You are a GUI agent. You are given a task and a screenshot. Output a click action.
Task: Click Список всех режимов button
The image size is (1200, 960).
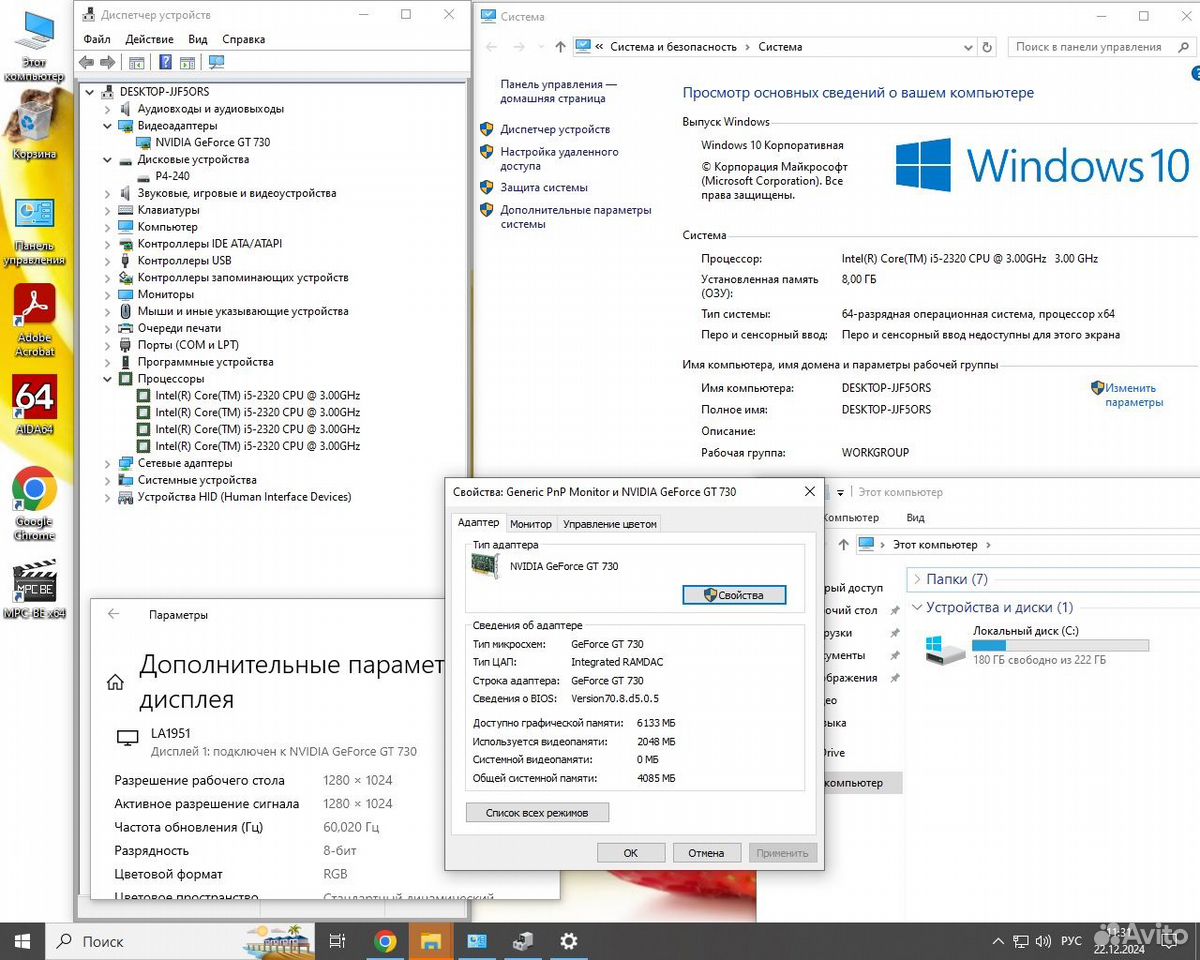[537, 813]
